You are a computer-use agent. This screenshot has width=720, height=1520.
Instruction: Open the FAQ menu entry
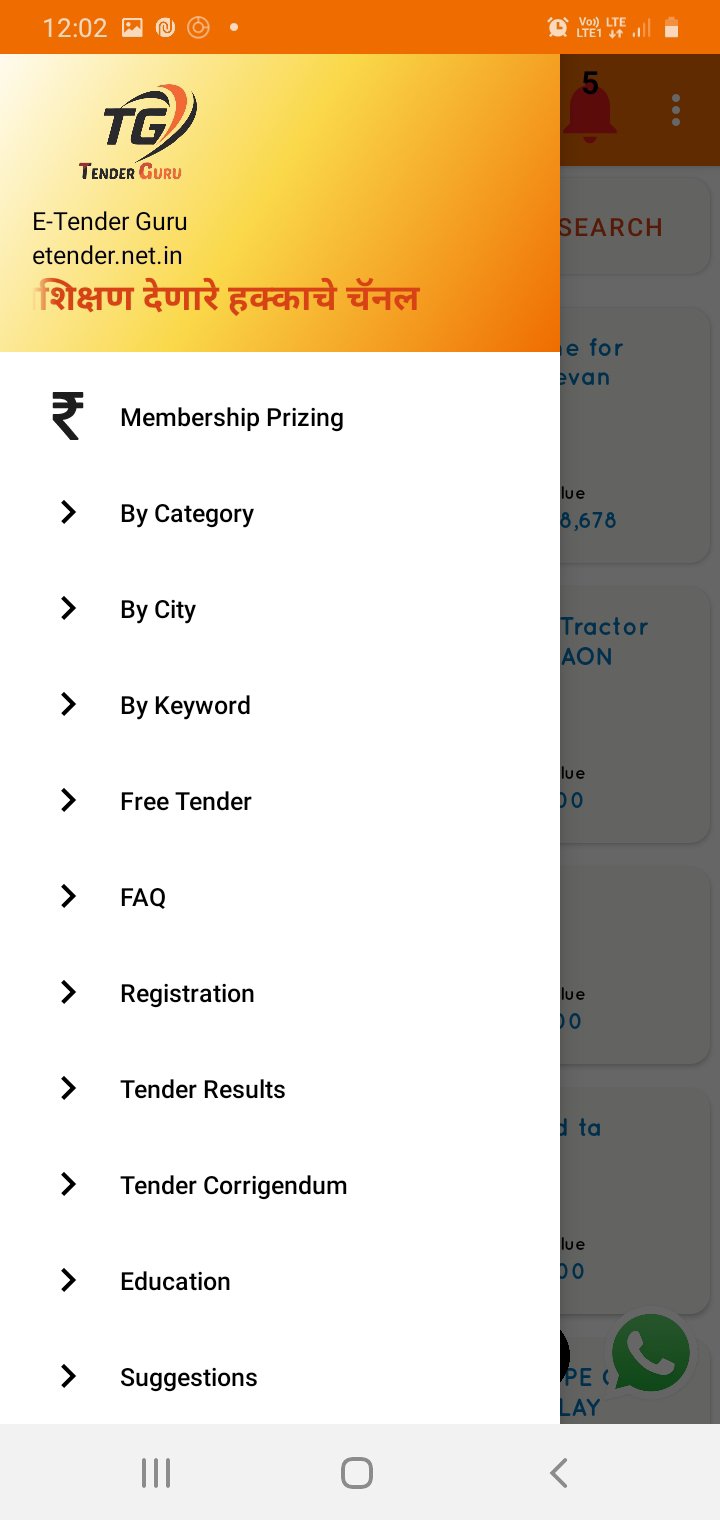click(x=143, y=897)
